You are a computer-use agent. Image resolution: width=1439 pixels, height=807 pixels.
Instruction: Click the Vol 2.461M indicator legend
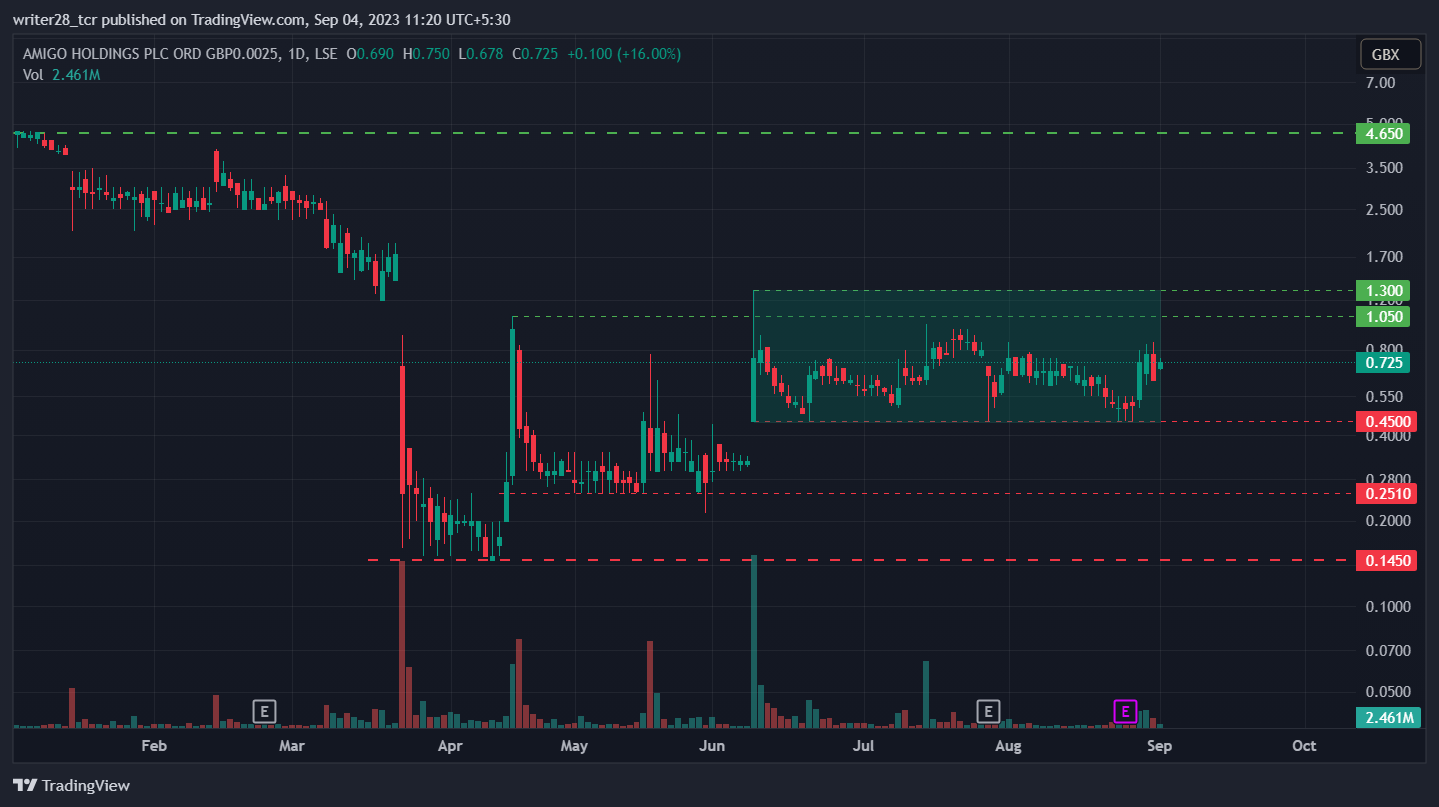tap(61, 75)
